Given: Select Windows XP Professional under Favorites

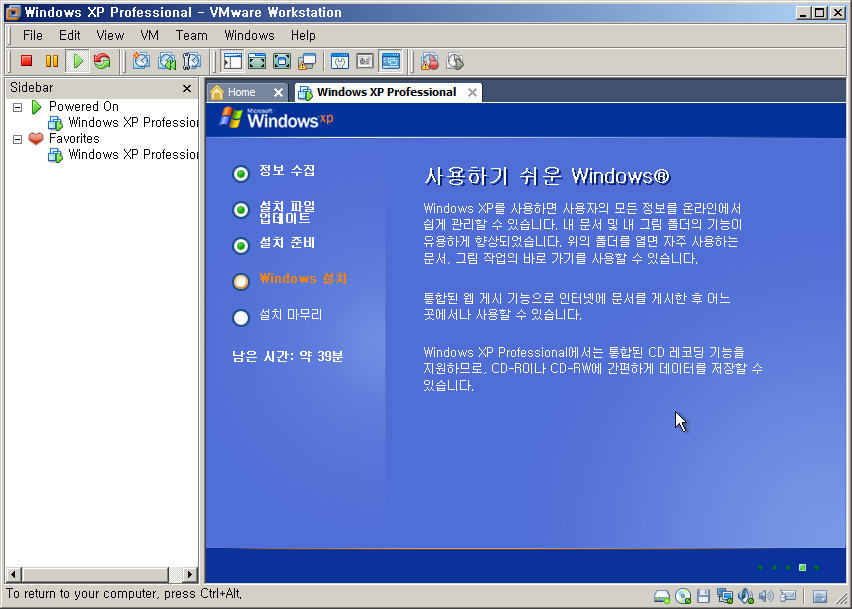Looking at the screenshot, I should (133, 155).
